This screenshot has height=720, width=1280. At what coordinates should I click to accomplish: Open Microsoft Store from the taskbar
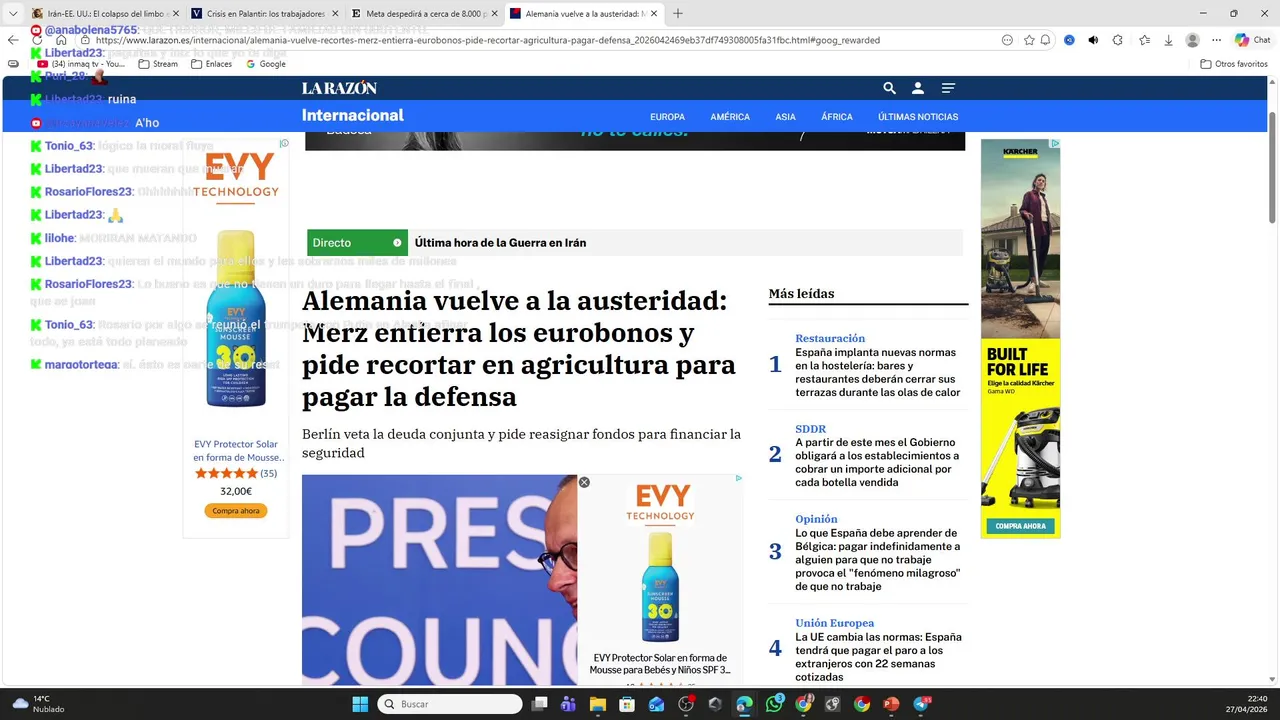626,704
